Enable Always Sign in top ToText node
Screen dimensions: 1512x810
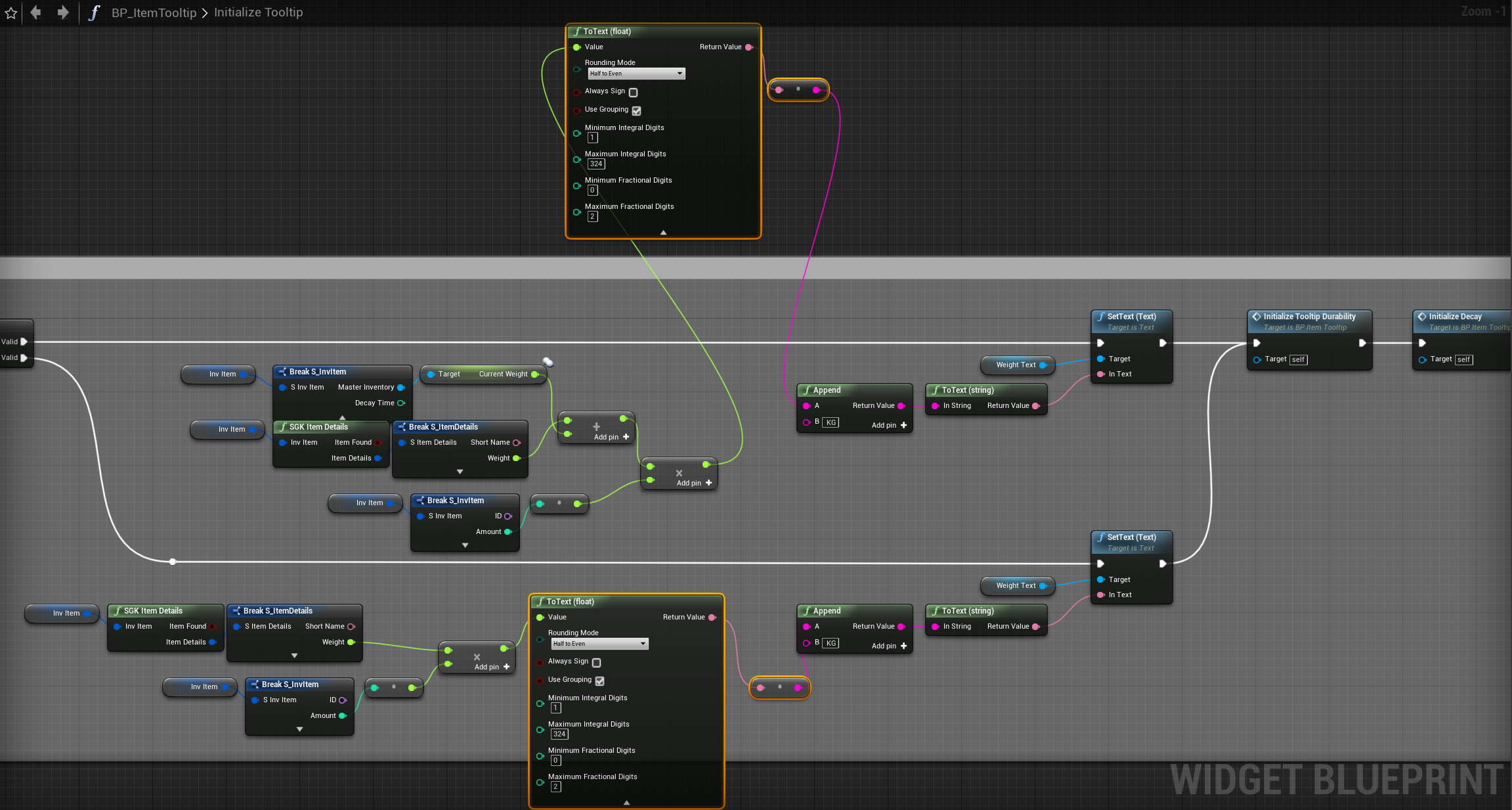click(x=634, y=93)
